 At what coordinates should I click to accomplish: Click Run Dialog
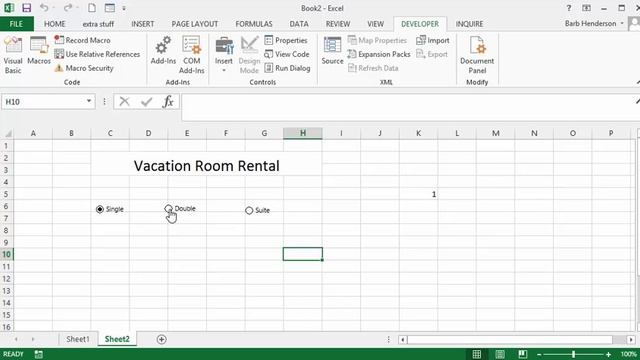click(287, 68)
